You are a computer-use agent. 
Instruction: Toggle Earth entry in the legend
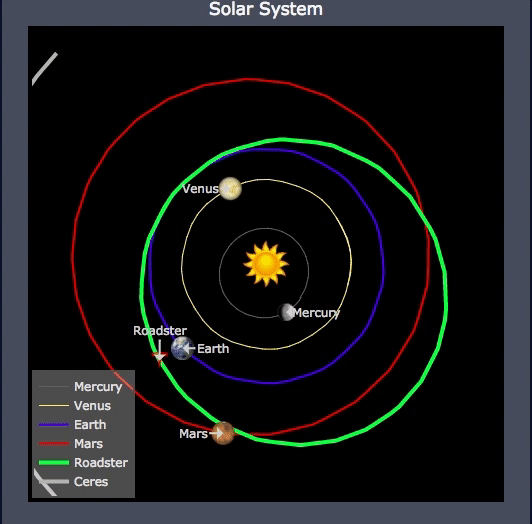coord(73,425)
